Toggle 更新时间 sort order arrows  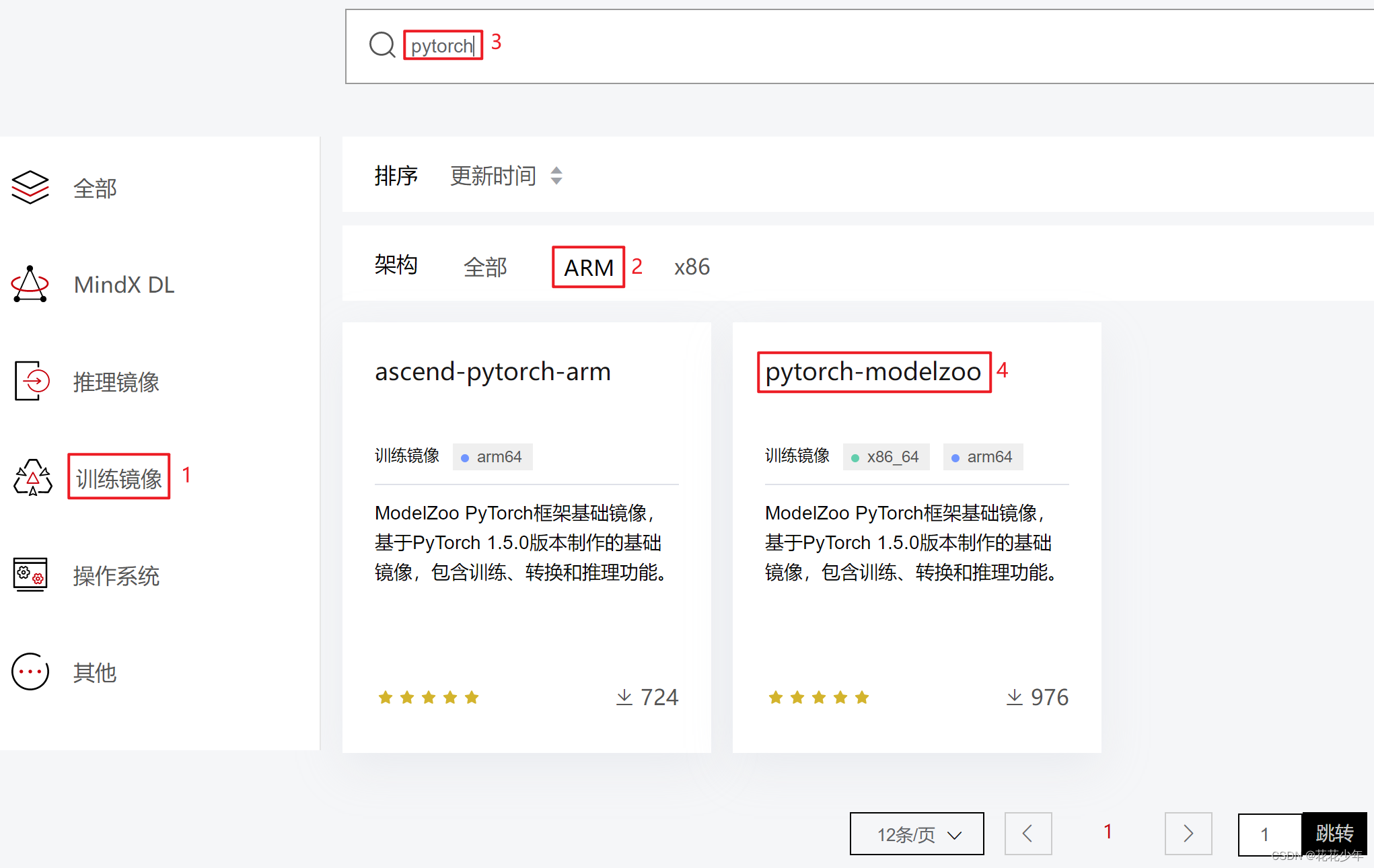pos(556,176)
